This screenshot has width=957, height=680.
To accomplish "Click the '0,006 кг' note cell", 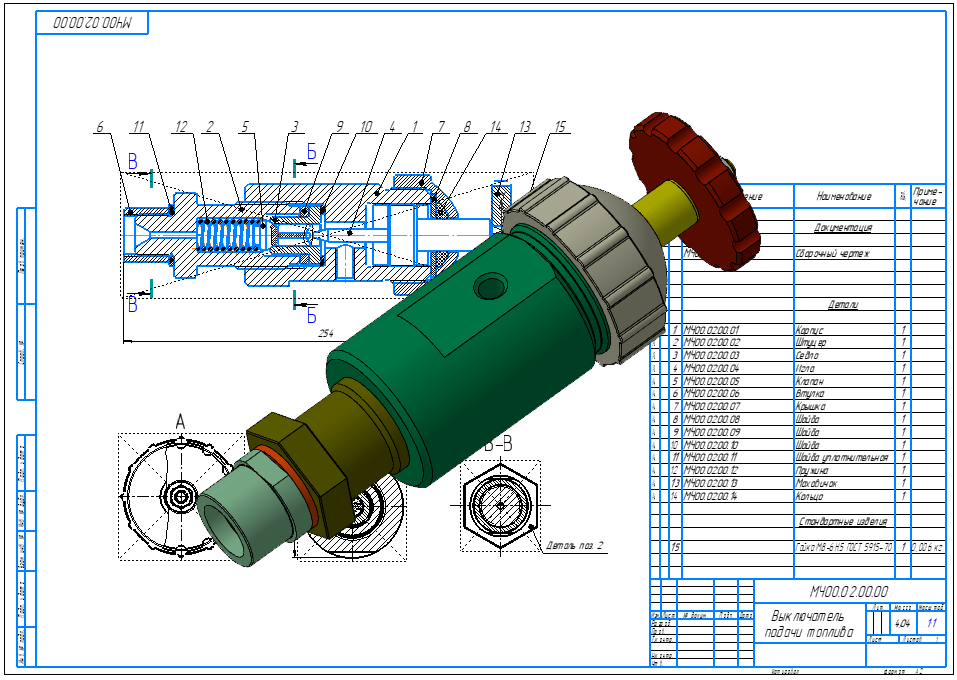I will [928, 547].
